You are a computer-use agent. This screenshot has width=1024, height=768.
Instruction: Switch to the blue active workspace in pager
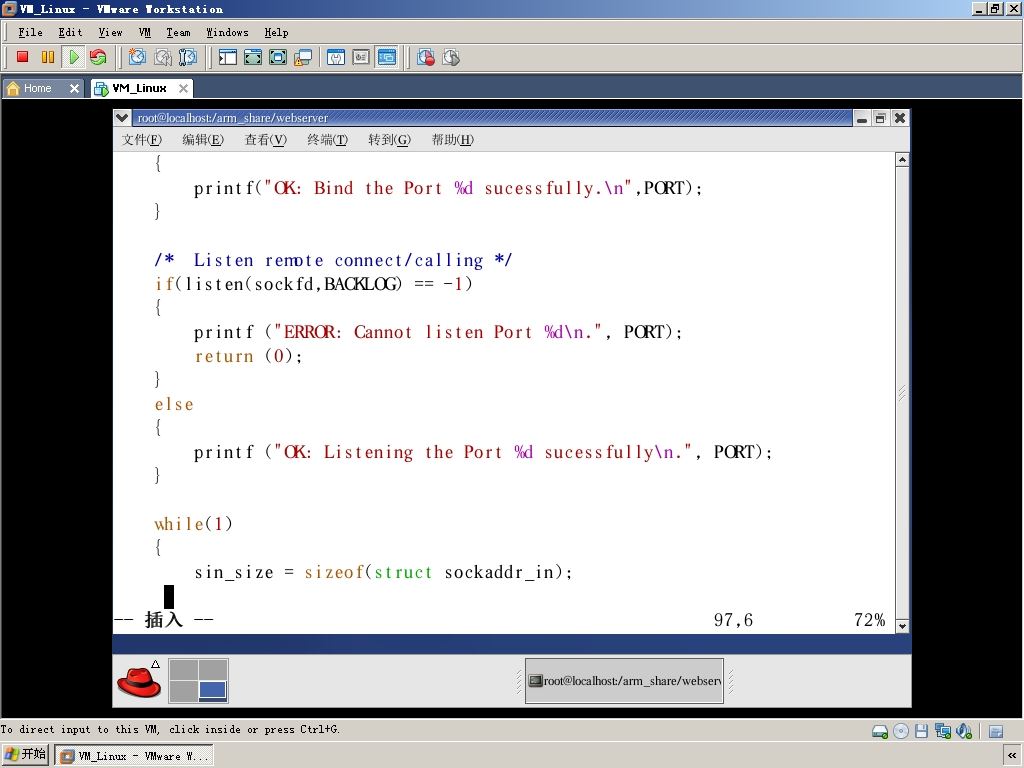coord(213,691)
